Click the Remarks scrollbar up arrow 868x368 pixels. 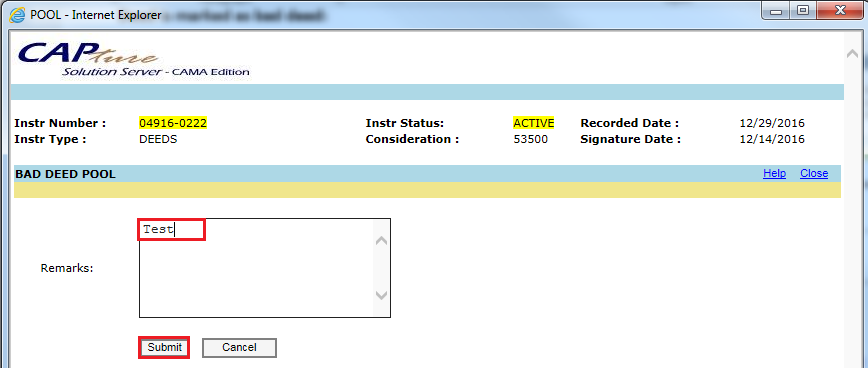tap(381, 241)
